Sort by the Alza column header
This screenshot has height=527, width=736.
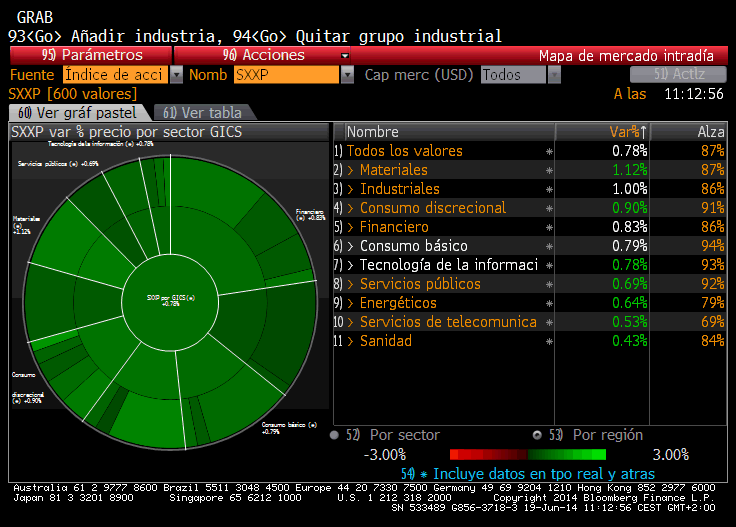pos(689,132)
